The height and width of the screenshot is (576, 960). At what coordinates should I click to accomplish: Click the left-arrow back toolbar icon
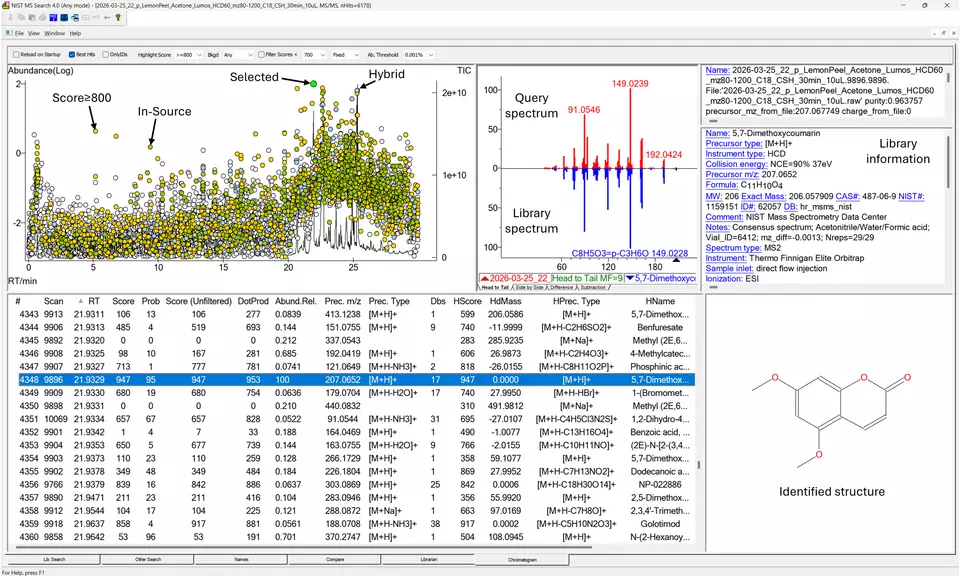point(107,18)
